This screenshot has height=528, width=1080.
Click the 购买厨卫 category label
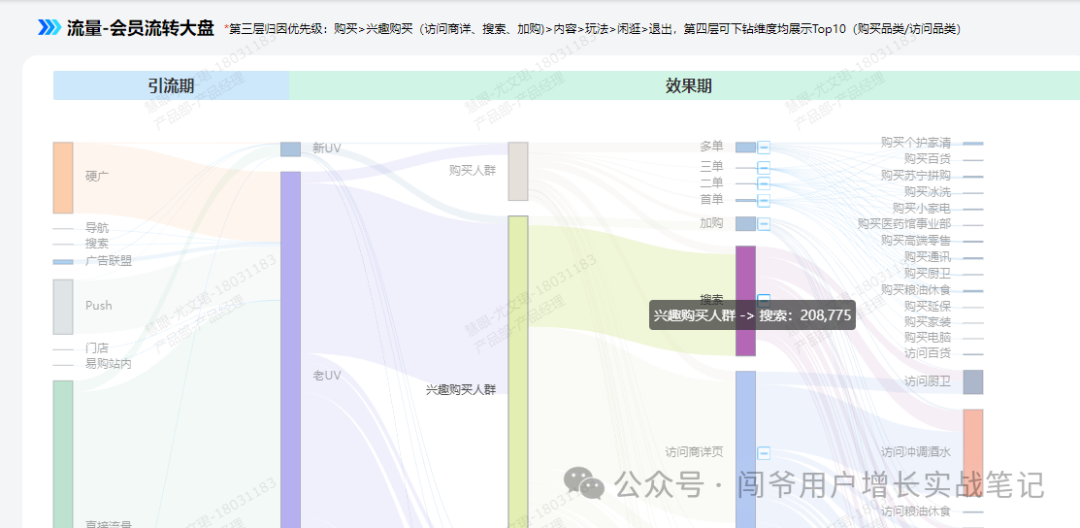(927, 273)
